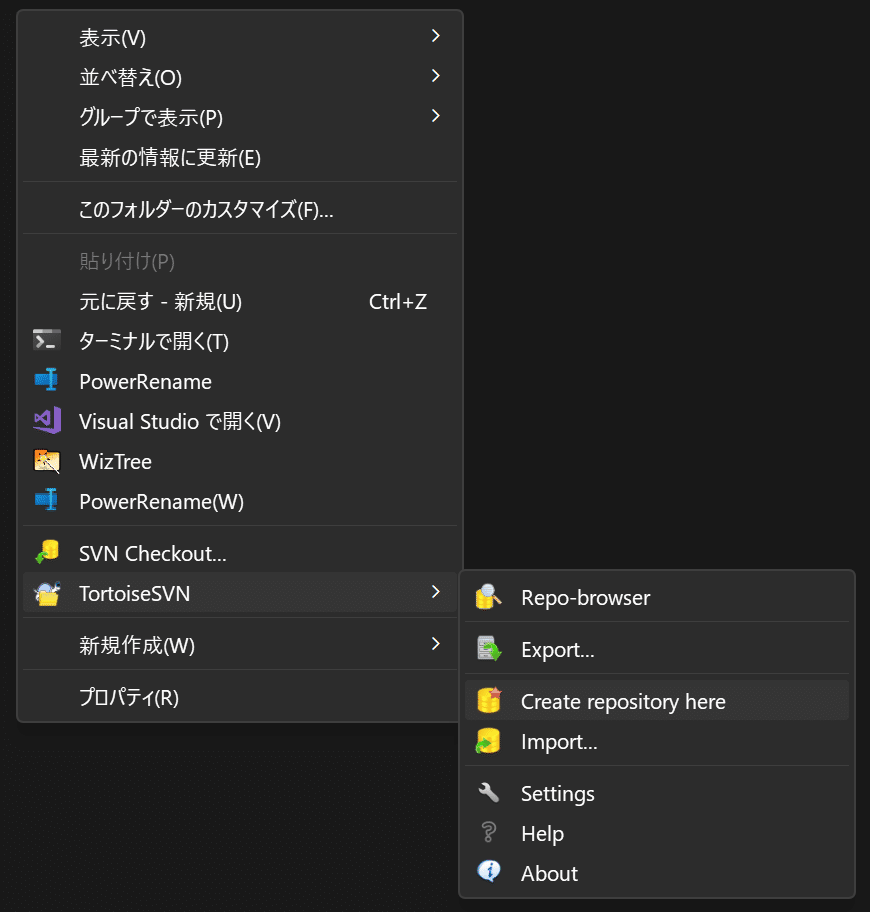The image size is (870, 912).
Task: Click the Settings wrench icon
Action: point(489,793)
